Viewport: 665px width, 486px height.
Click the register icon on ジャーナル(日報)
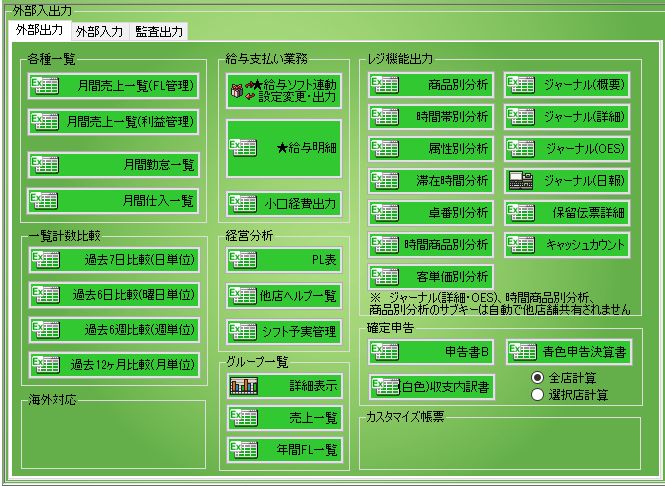tap(521, 181)
